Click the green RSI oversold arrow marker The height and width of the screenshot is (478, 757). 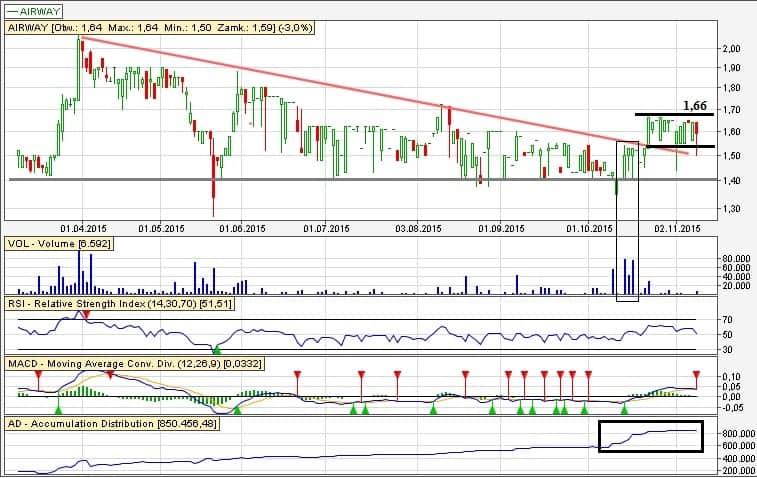click(217, 349)
